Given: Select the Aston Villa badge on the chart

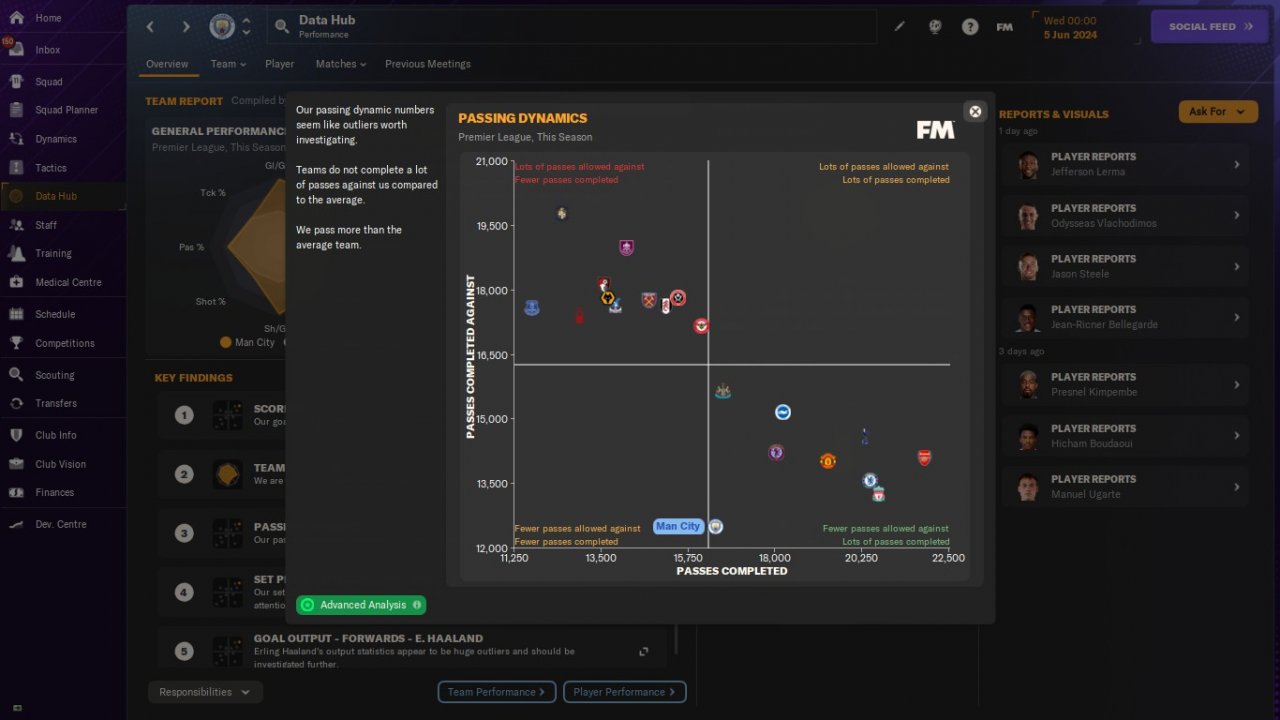Looking at the screenshot, I should coord(776,453).
